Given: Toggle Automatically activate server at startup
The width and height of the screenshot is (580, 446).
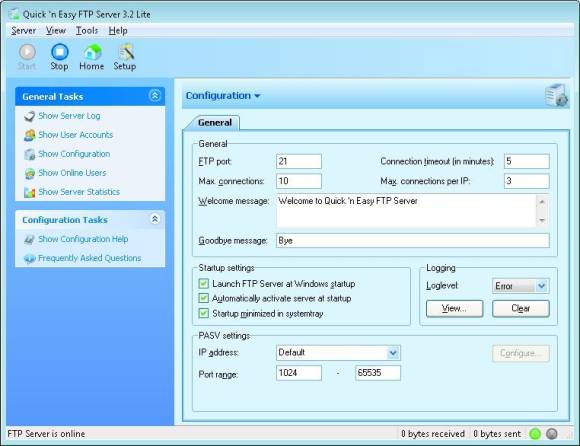Looking at the screenshot, I should point(203,298).
